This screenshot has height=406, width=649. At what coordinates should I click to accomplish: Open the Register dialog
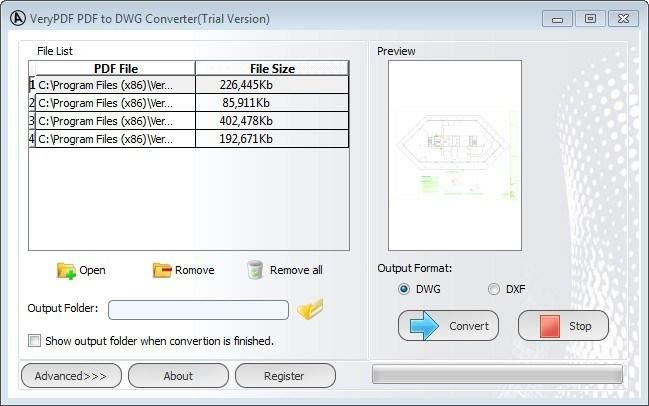tap(285, 376)
